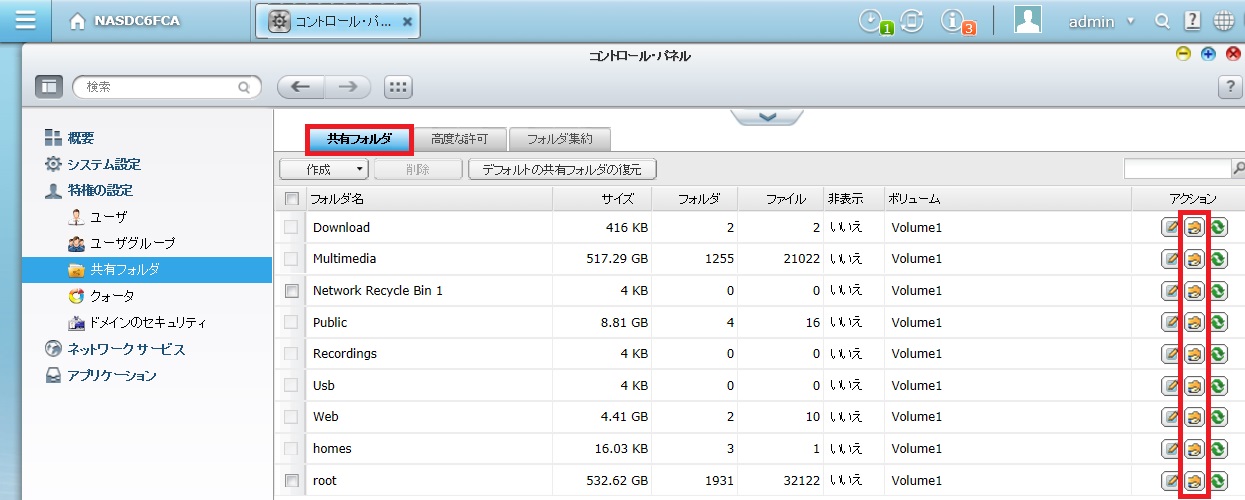Toggle the select-all folders checkbox
This screenshot has width=1245, height=500.
point(292,198)
